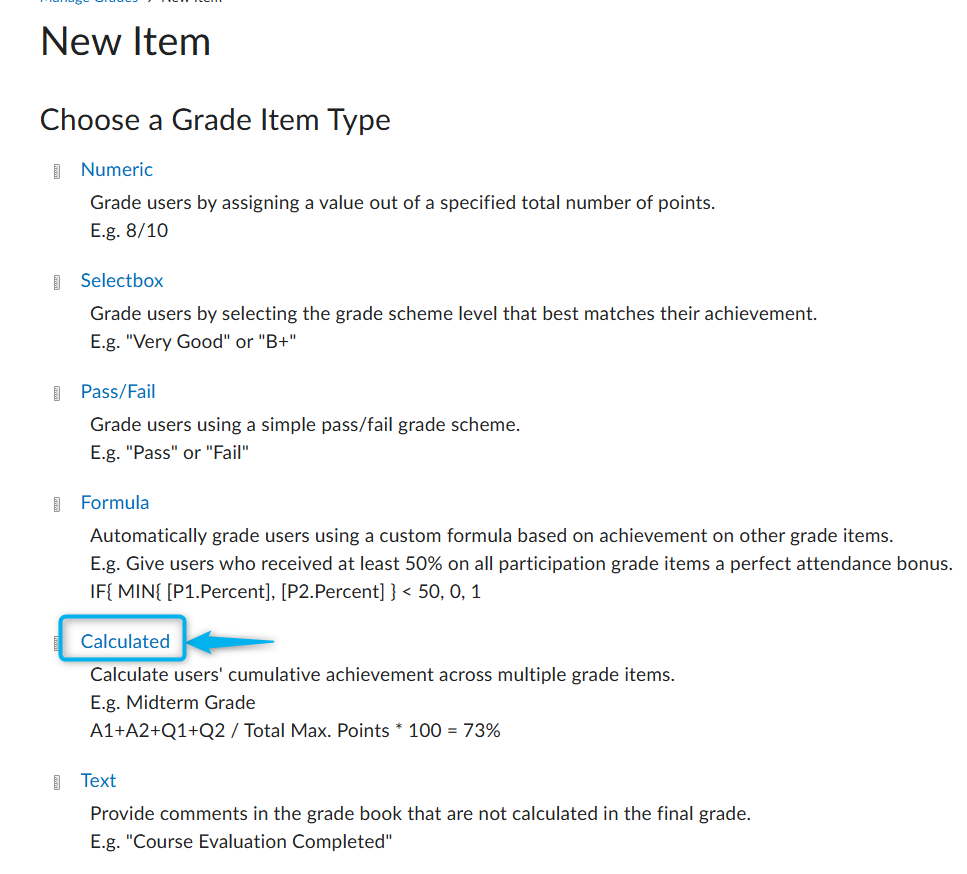Click the IF MIN formula example text

[286, 592]
